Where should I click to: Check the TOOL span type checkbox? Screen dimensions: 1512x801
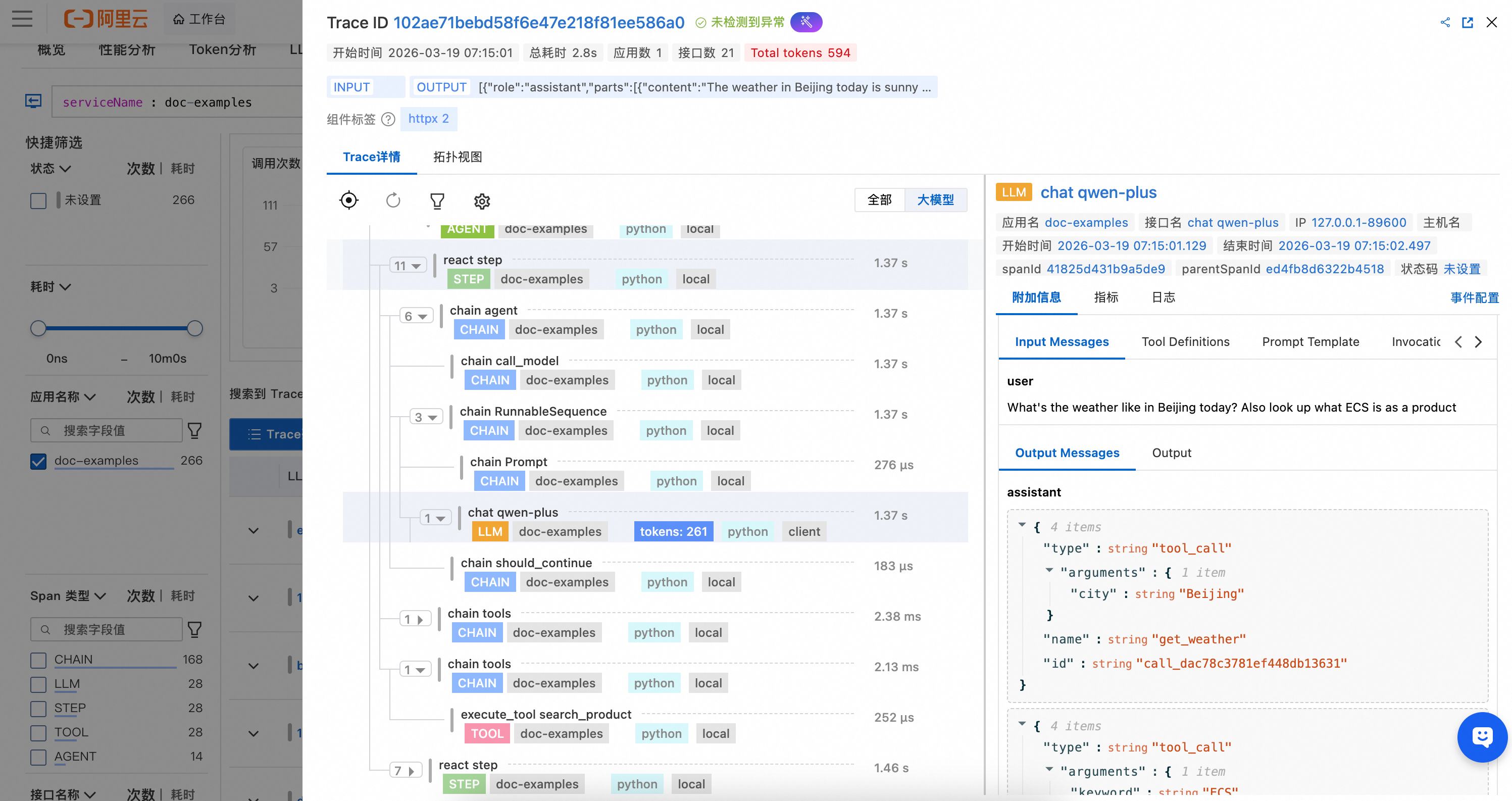38,733
